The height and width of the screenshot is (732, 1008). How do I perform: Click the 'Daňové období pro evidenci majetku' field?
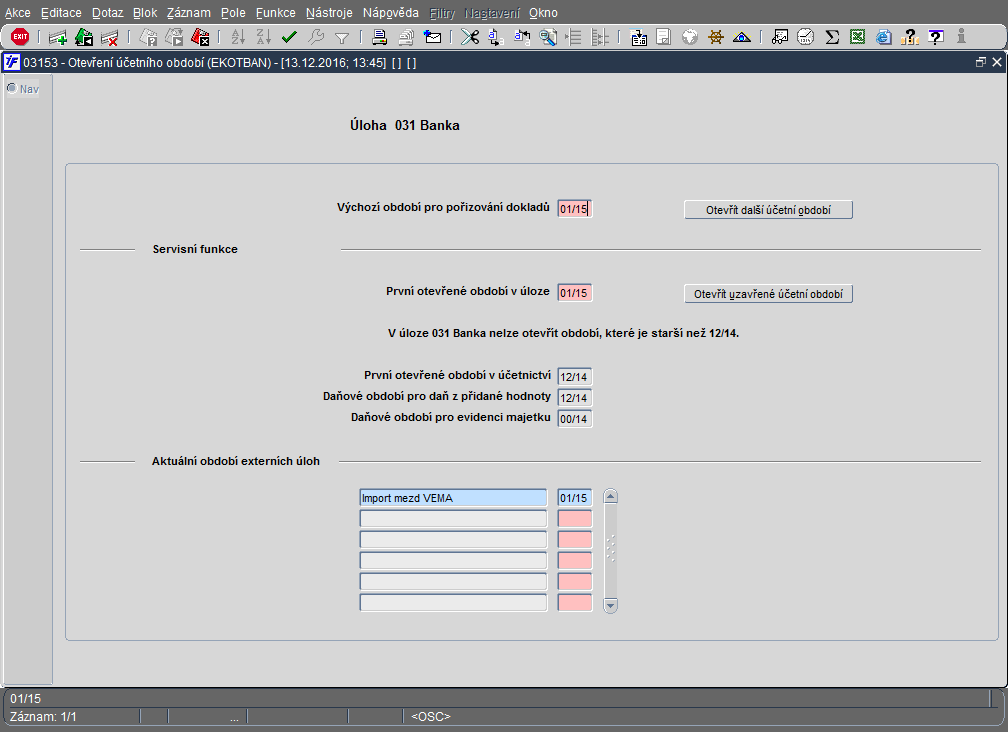[574, 419]
